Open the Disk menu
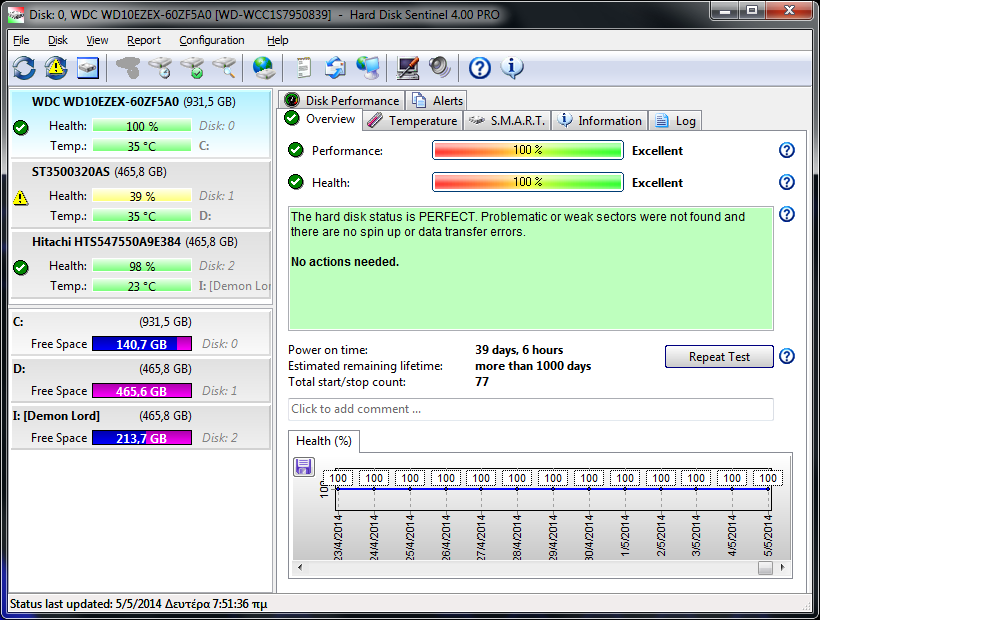The height and width of the screenshot is (630, 1008). (58, 40)
